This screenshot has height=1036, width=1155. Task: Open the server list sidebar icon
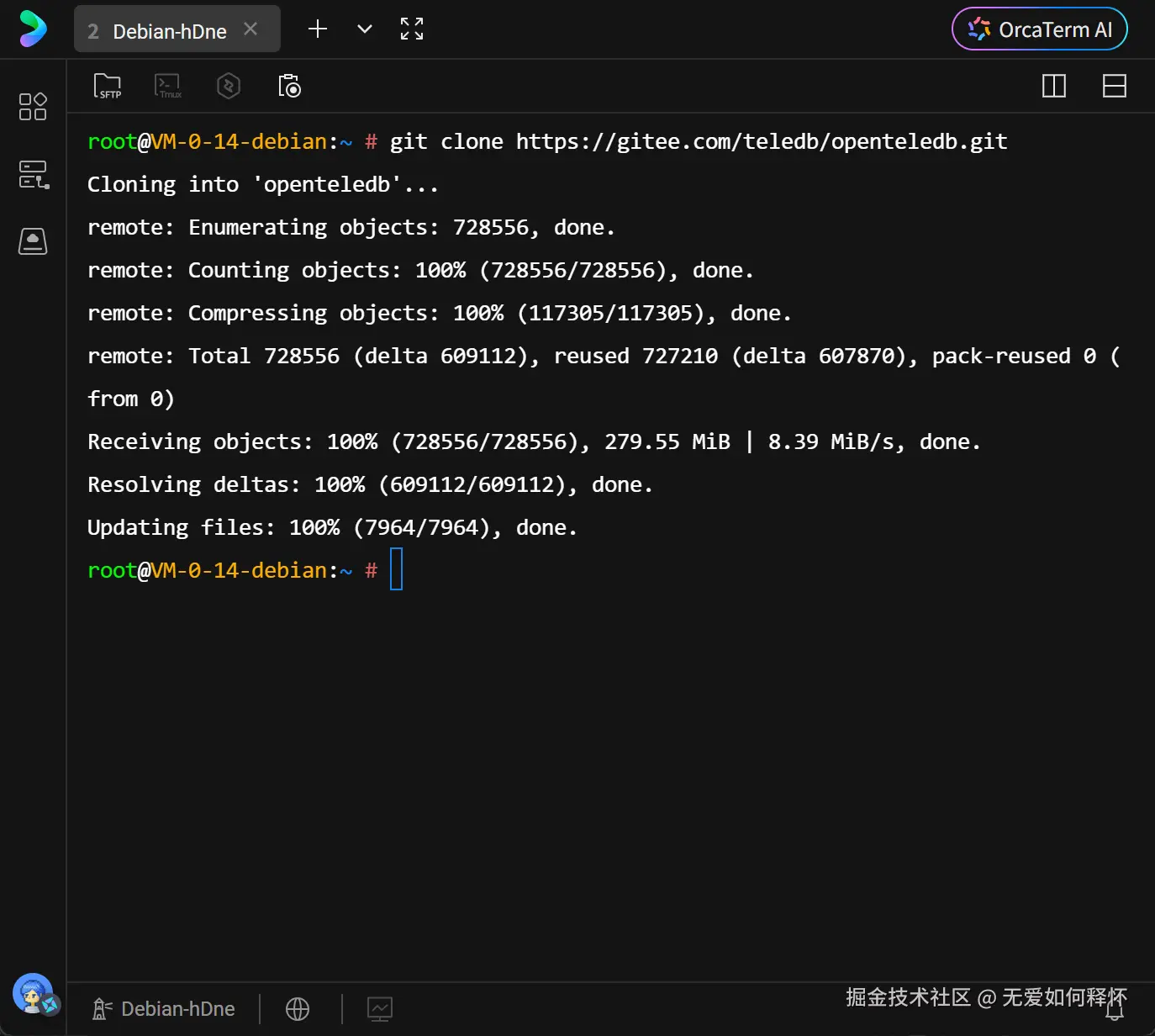coord(34,175)
